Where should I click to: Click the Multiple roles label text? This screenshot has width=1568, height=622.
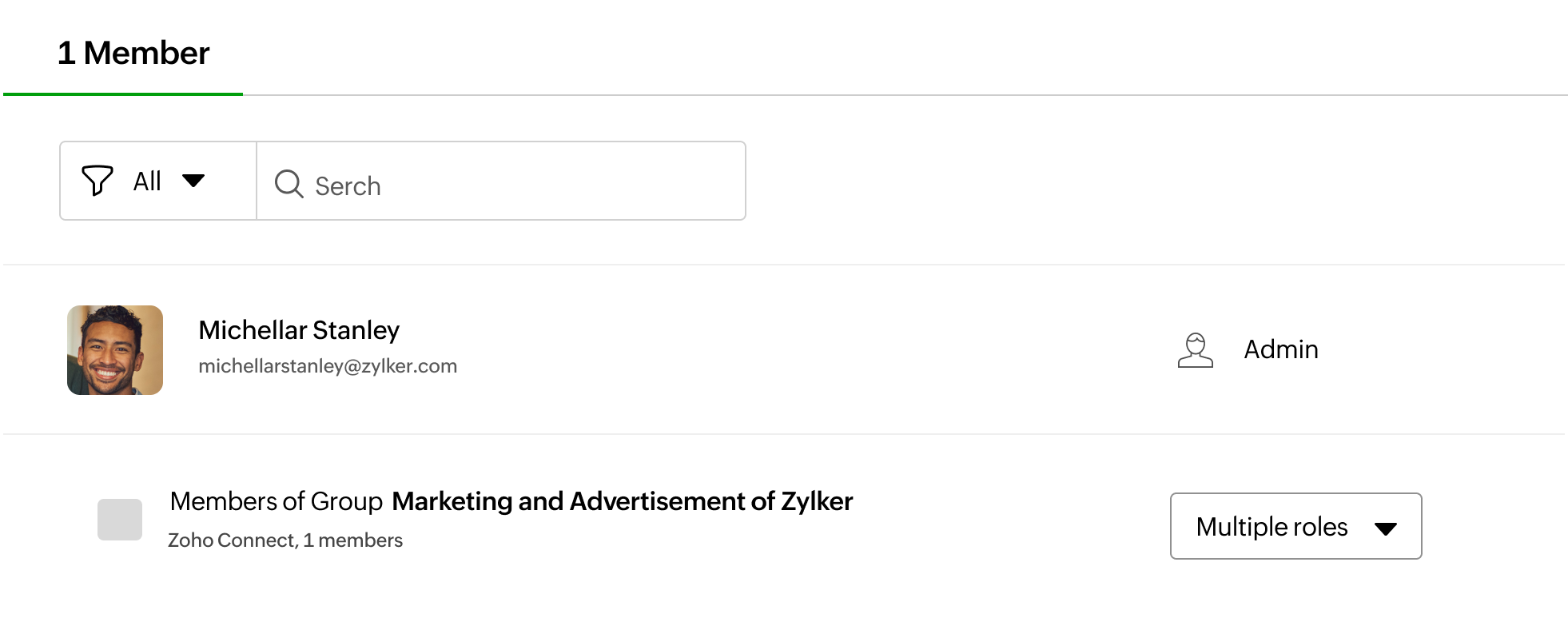pyautogui.click(x=1272, y=527)
